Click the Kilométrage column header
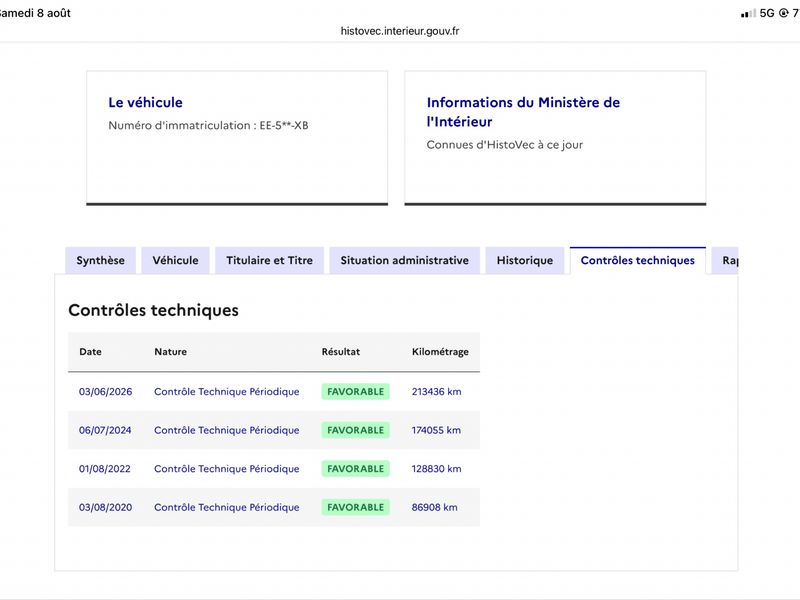The image size is (800, 600). [x=440, y=352]
